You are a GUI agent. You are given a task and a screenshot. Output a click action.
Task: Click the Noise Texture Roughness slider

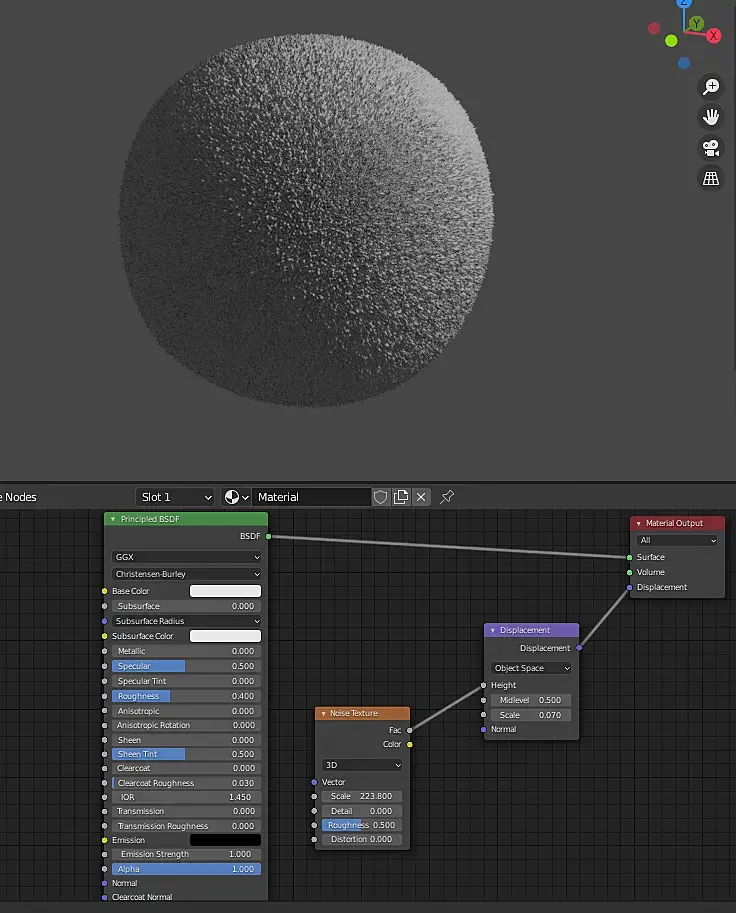pos(362,825)
